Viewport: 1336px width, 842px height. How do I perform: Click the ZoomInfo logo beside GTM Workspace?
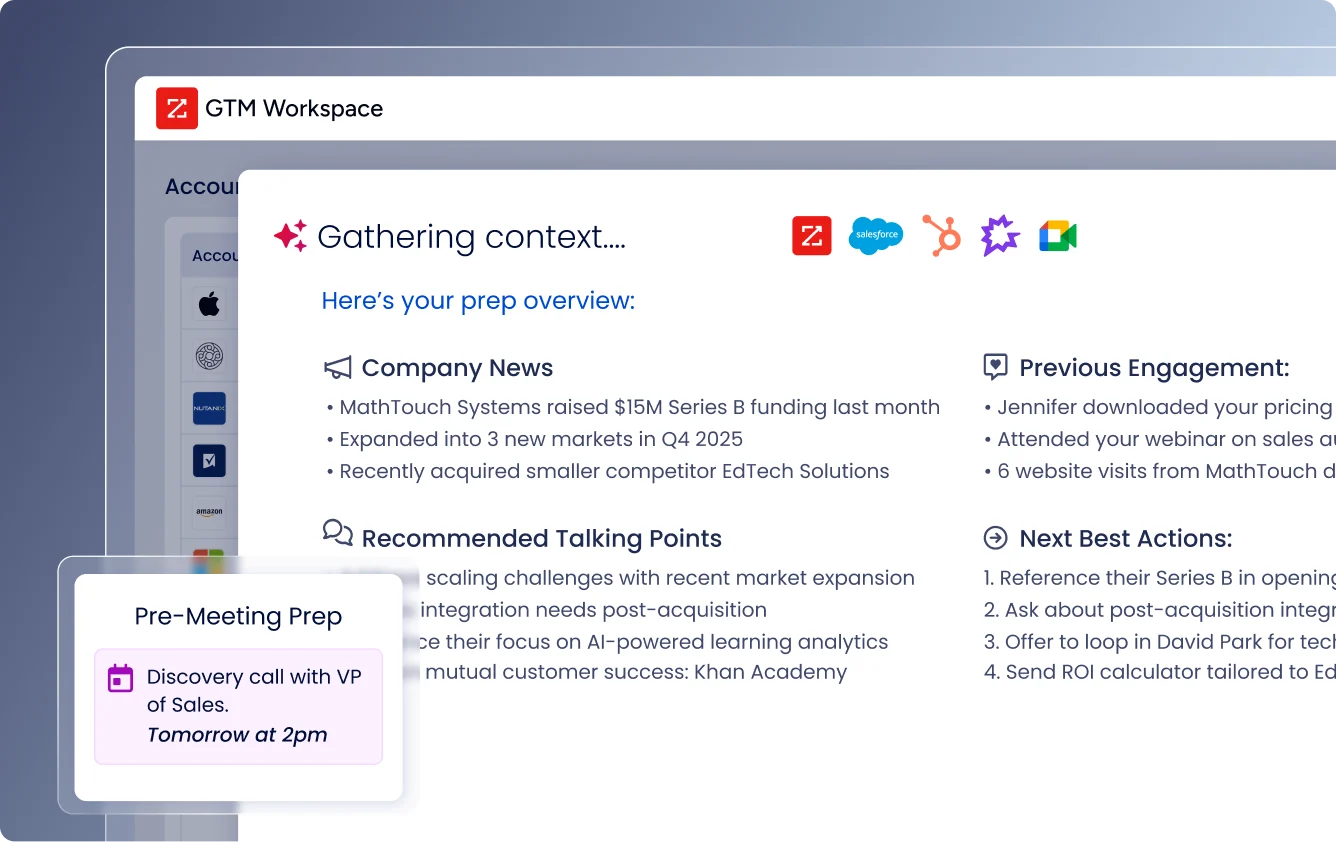177,108
